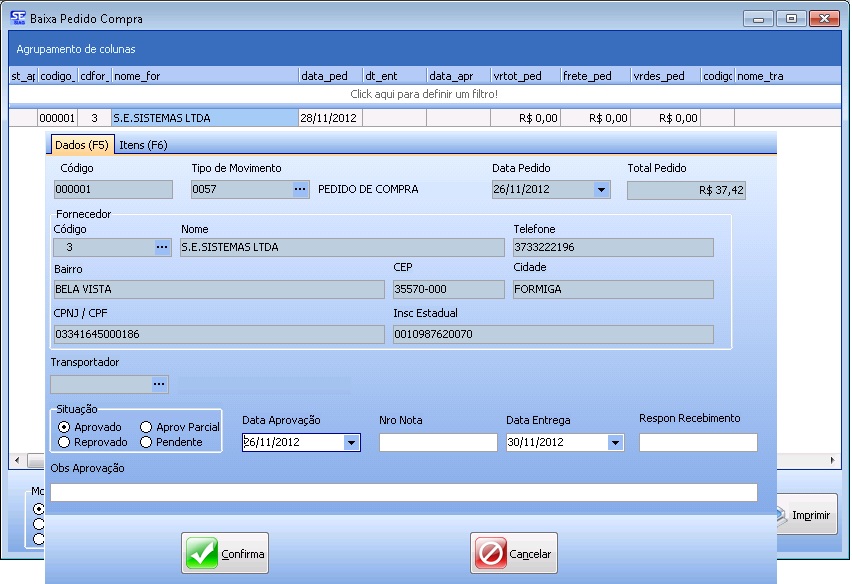
Task: Click the nome_for column header
Action: [204, 75]
